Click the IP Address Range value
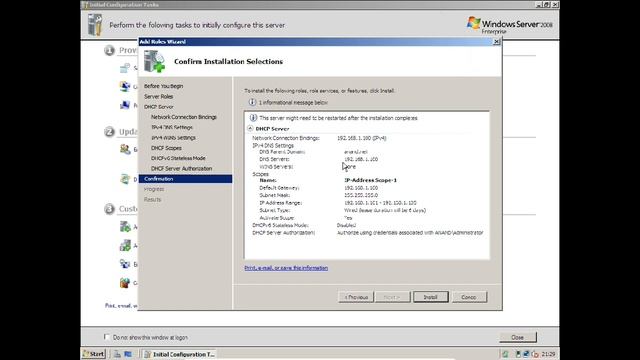This screenshot has height=360, width=640. point(380,203)
